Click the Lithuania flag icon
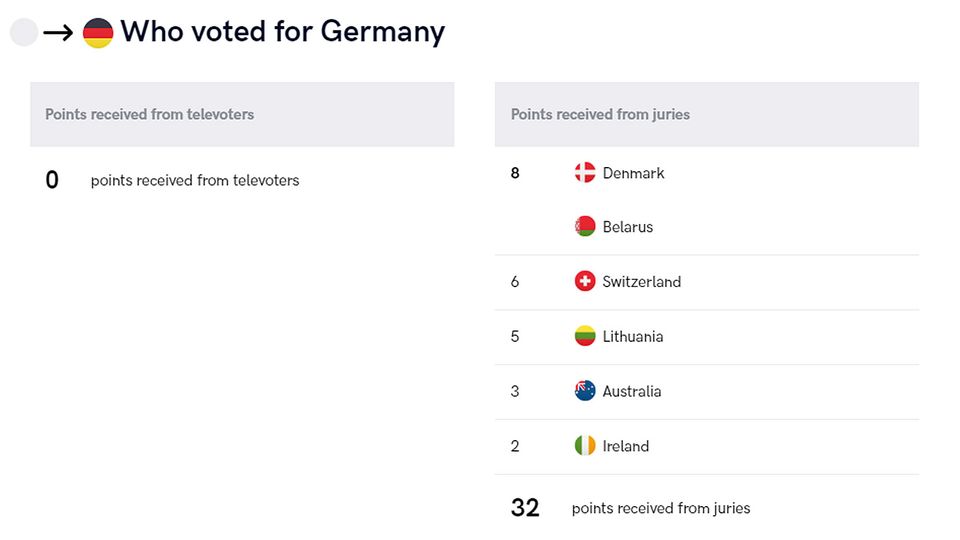Viewport: 960px width, 540px height. pyautogui.click(x=585, y=336)
